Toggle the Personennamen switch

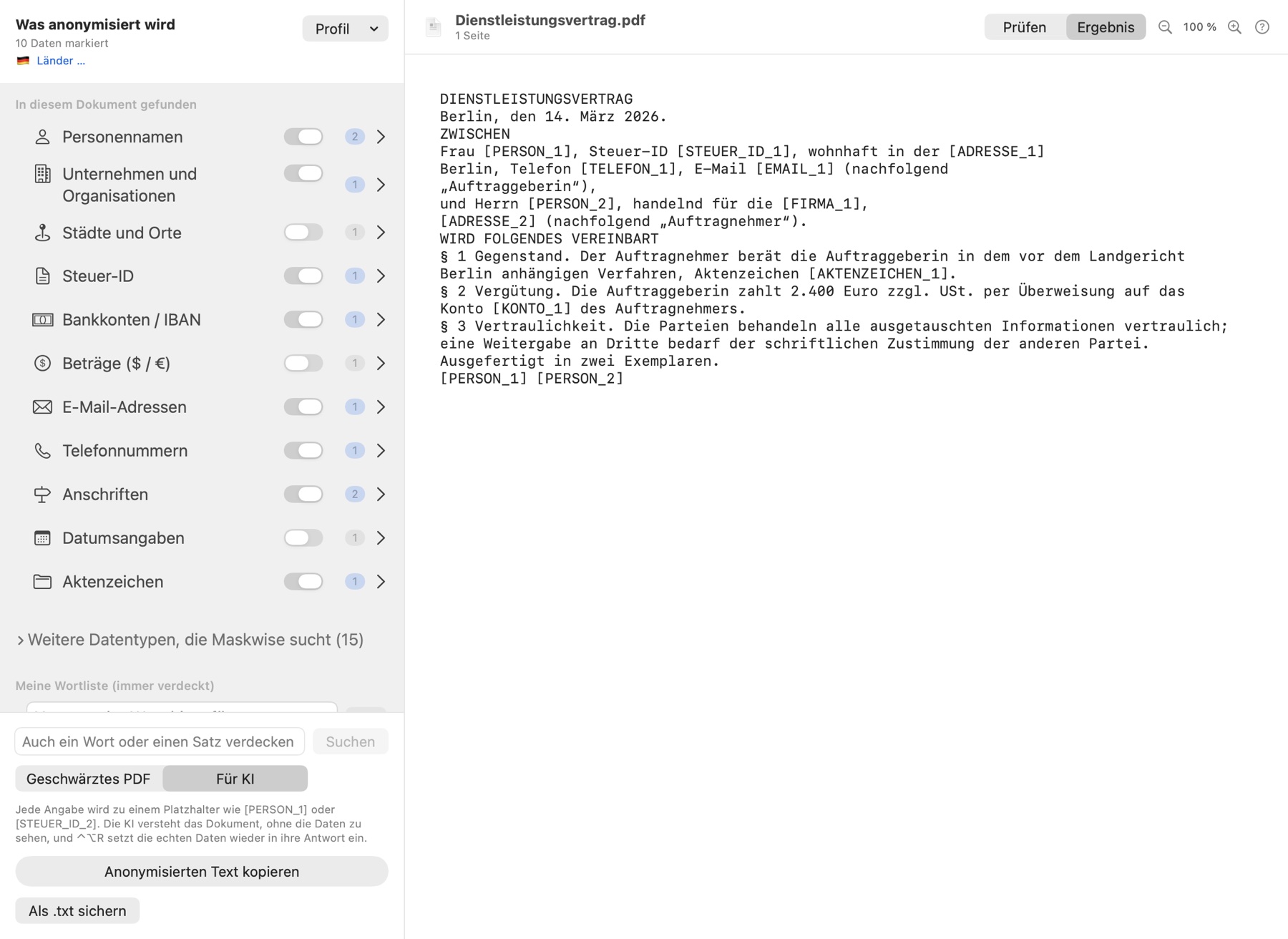[303, 137]
